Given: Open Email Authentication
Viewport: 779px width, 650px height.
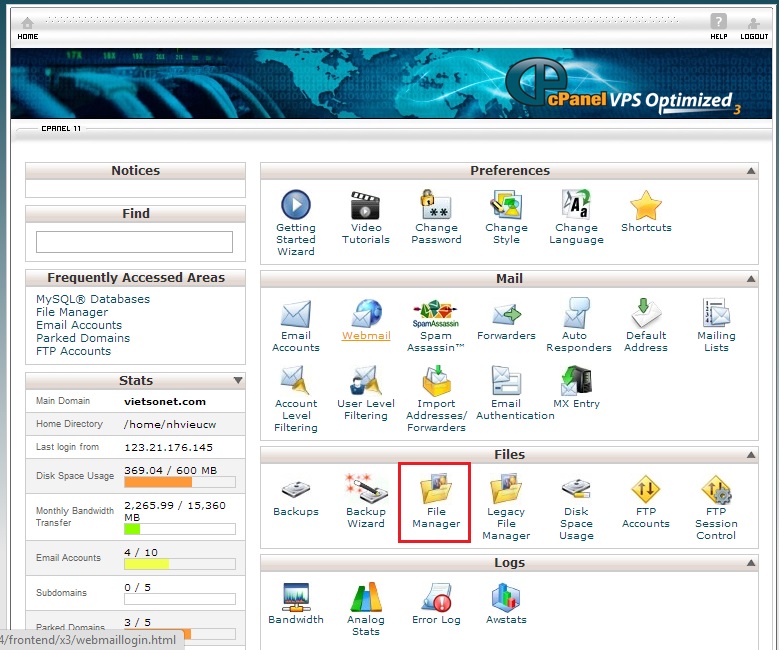Looking at the screenshot, I should 515,394.
